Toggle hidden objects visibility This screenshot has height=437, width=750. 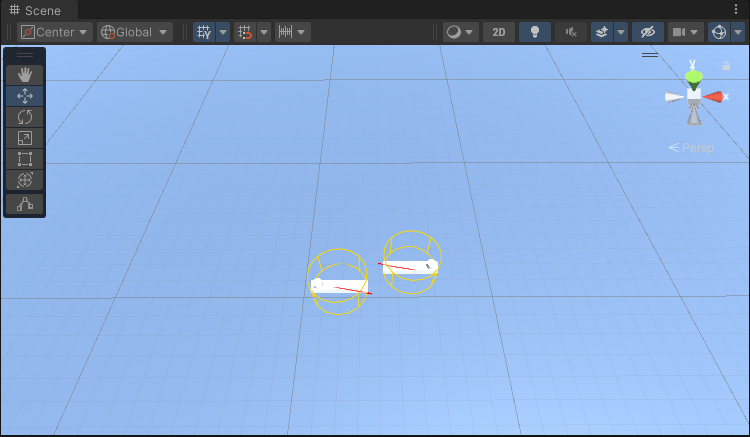click(x=648, y=32)
